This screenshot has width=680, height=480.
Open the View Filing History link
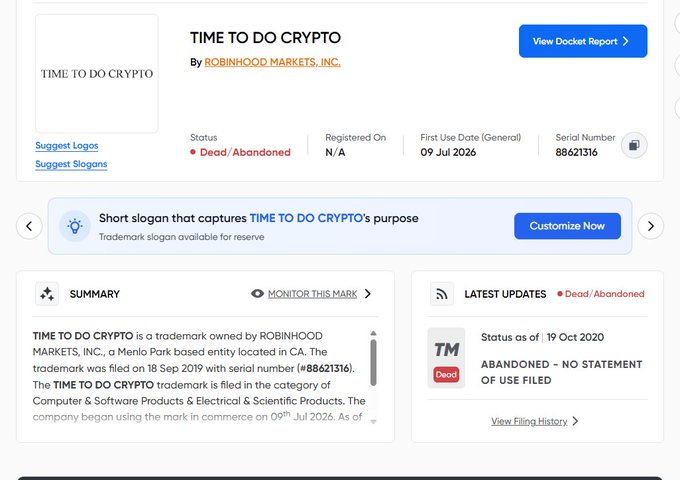[x=529, y=421]
